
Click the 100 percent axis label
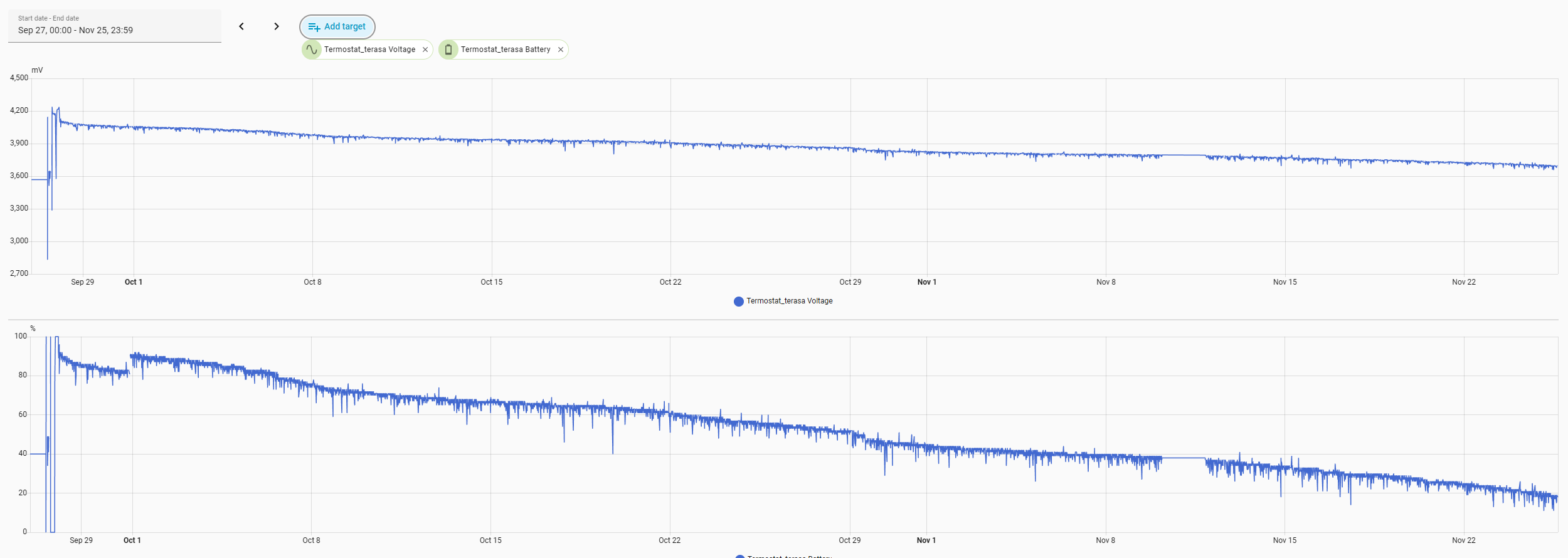coord(21,336)
